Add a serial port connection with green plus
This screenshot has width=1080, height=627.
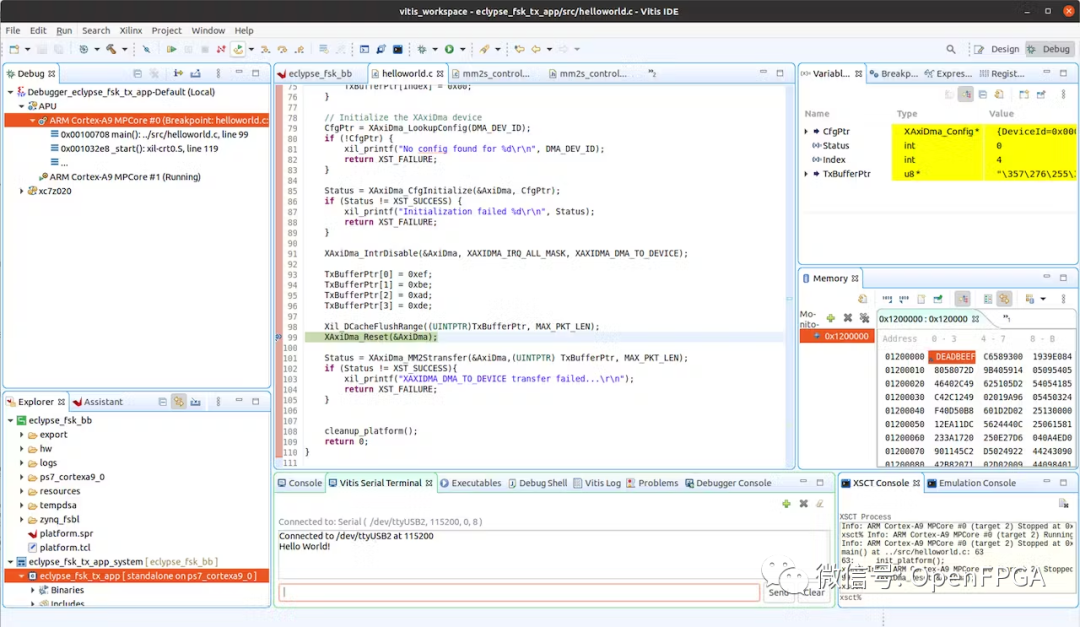(x=786, y=504)
